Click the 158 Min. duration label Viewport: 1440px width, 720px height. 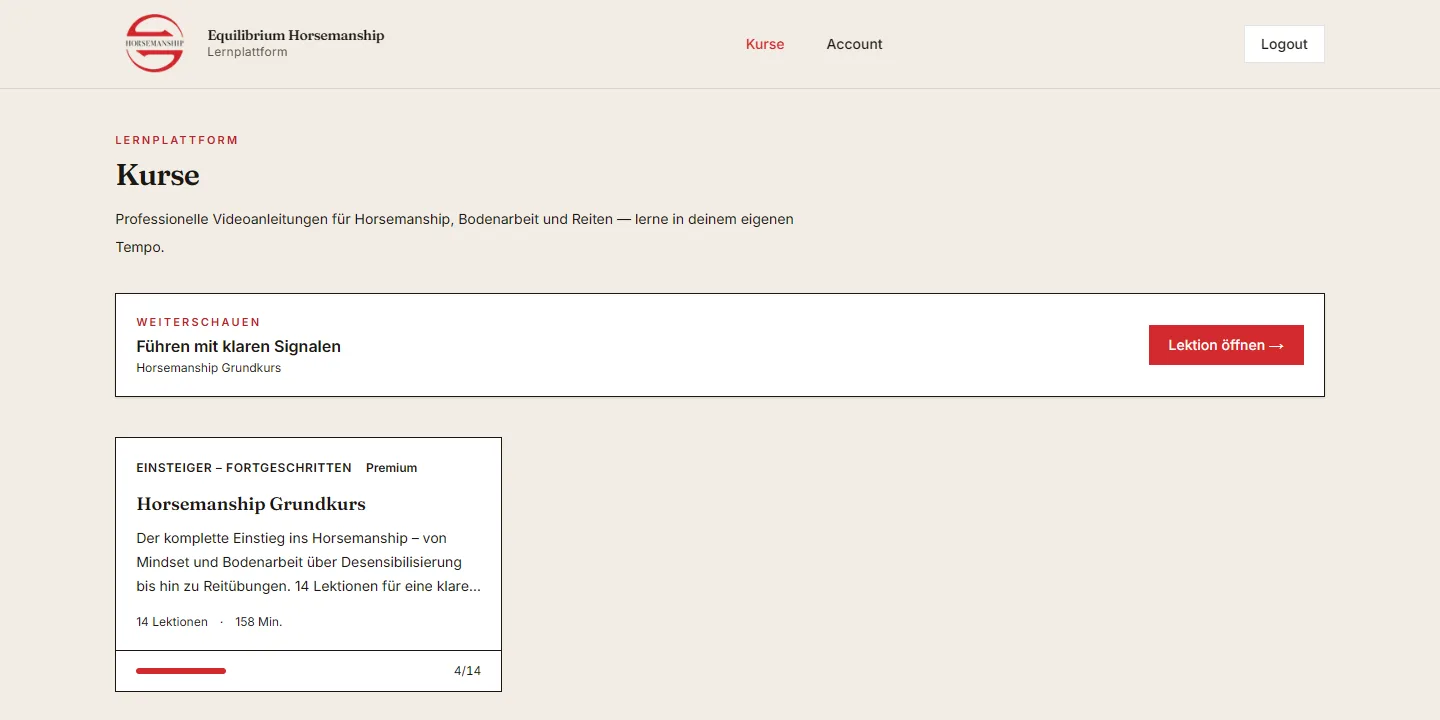[259, 622]
